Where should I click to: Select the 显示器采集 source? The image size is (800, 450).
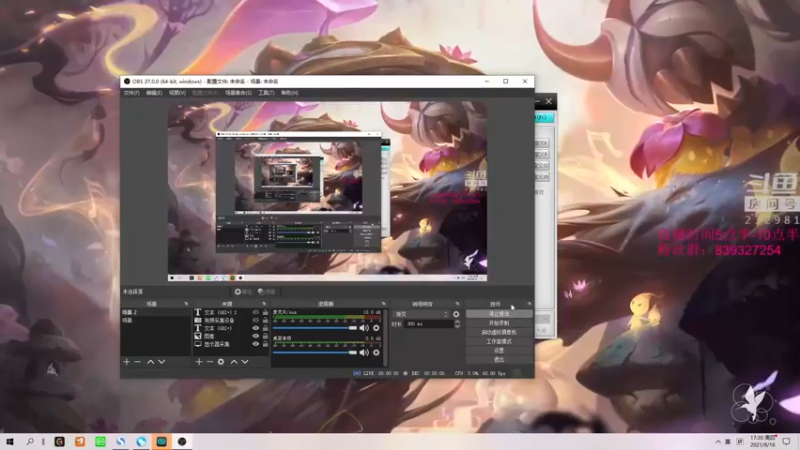pos(217,344)
